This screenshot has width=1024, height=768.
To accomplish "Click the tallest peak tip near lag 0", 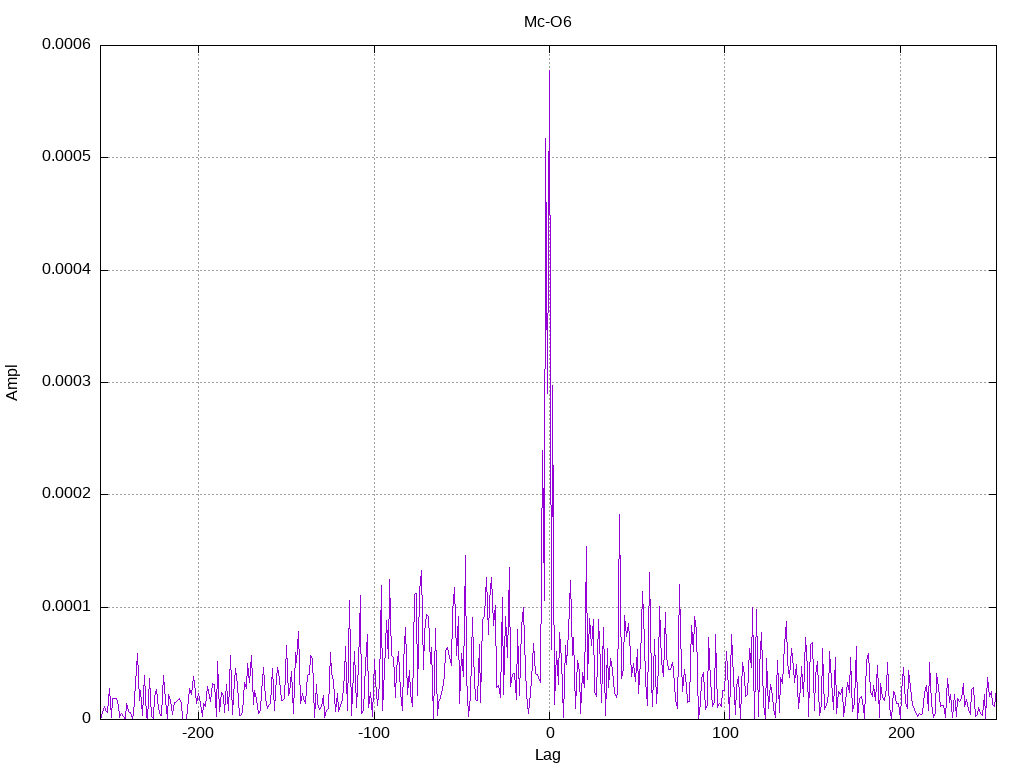I will [x=549, y=71].
